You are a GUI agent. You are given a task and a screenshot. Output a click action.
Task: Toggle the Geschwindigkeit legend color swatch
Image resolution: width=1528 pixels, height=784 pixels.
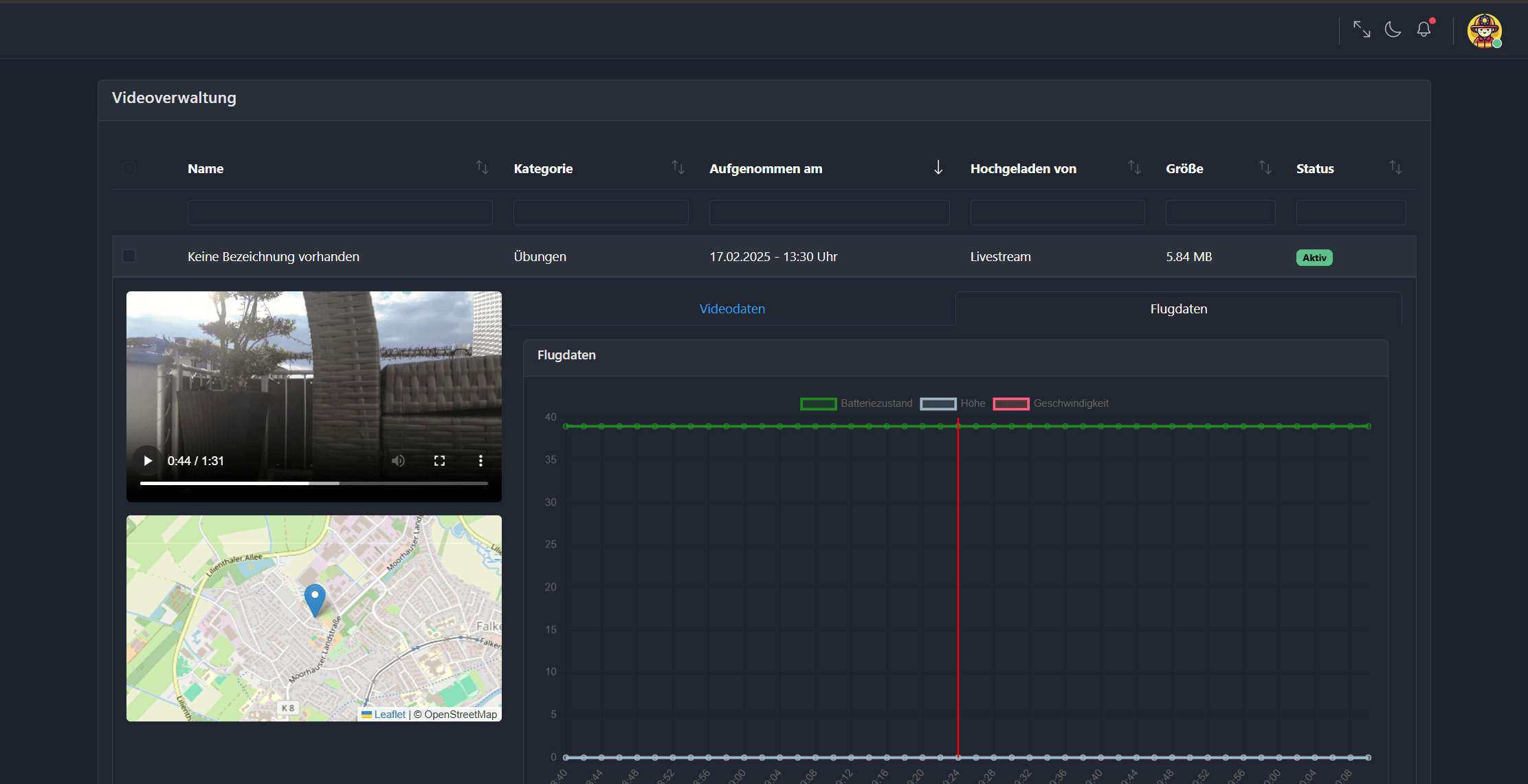(x=1010, y=403)
